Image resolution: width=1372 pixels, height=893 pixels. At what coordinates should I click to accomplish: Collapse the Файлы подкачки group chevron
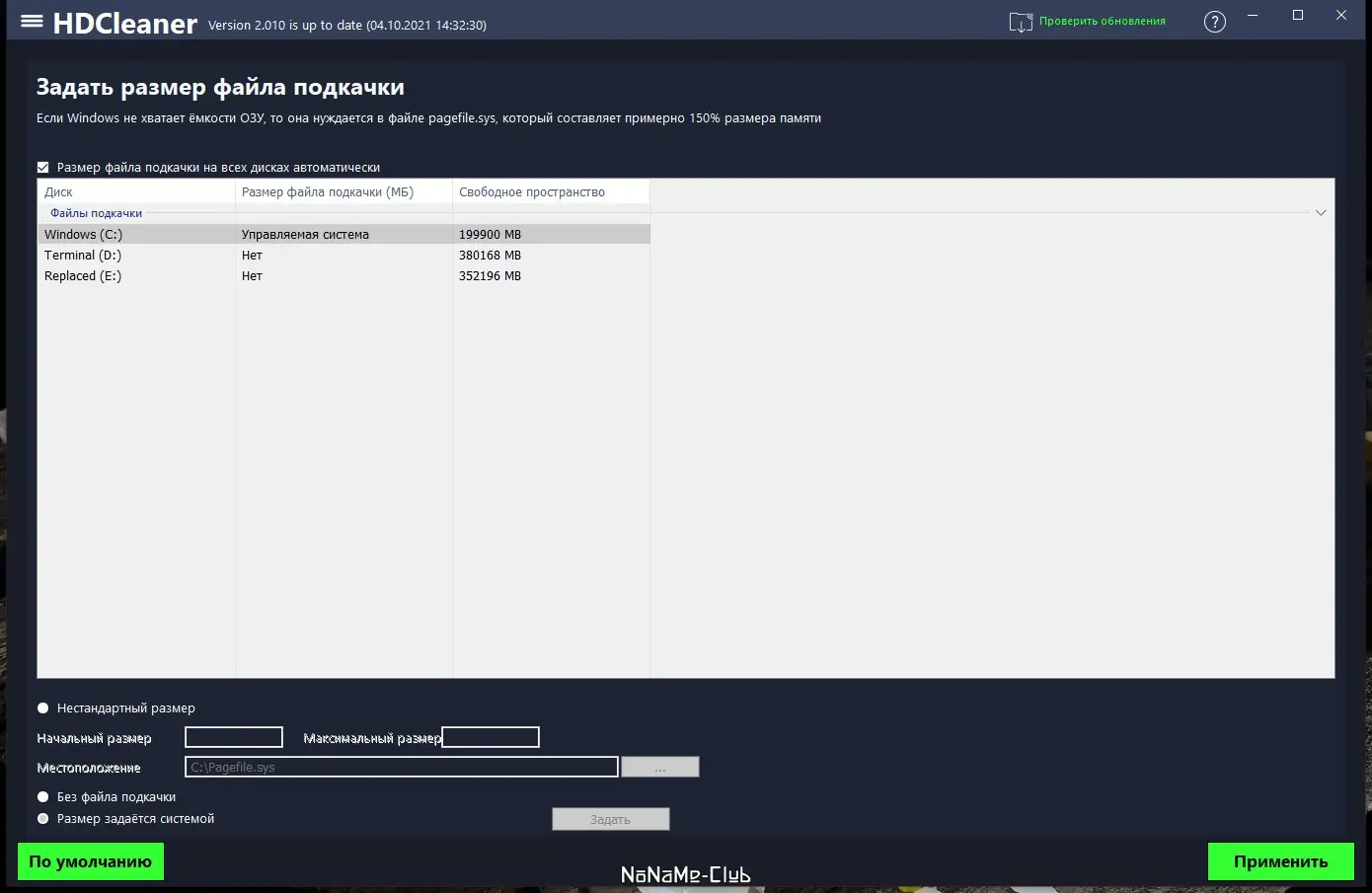tap(1321, 213)
